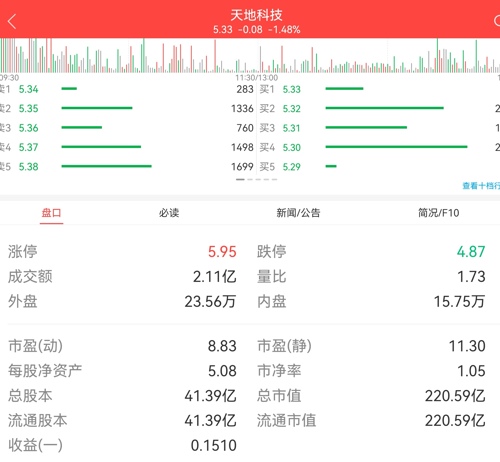500x462 pixels.
Task: Tap the 市盈(静) value 11.30
Action: point(467,346)
